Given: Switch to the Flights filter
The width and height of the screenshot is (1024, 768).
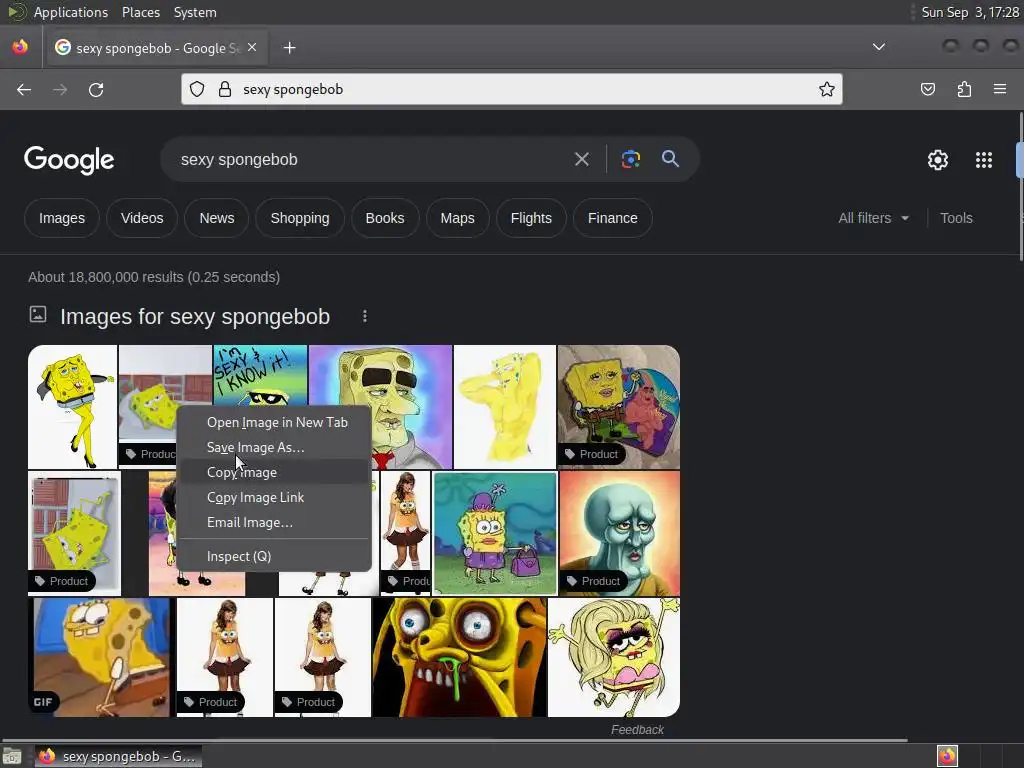Looking at the screenshot, I should (531, 218).
